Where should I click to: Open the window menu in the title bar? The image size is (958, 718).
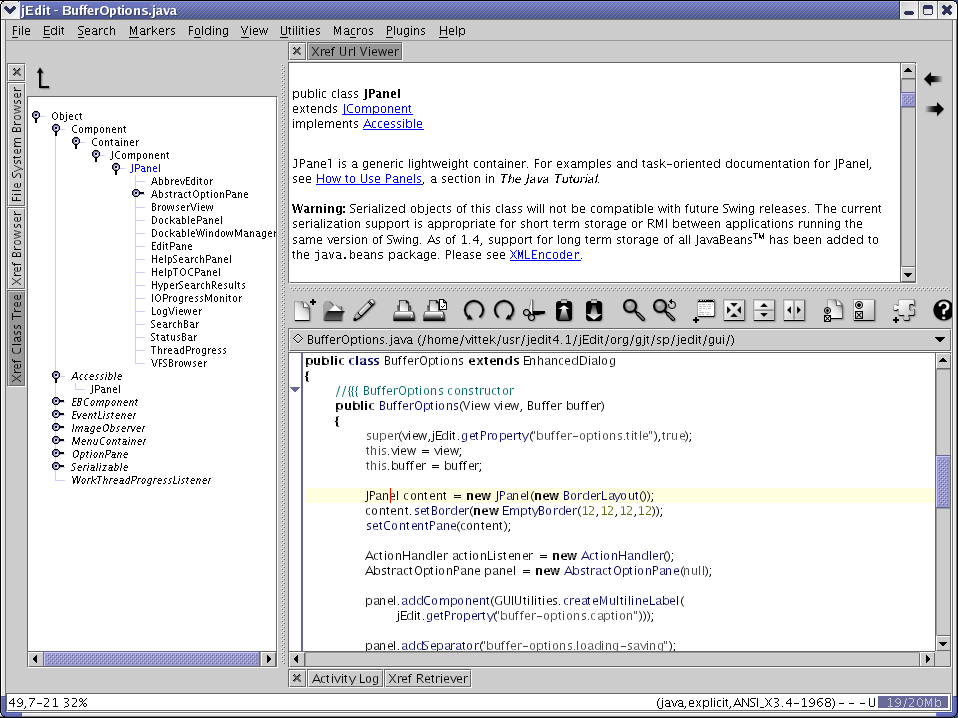tap(10, 10)
